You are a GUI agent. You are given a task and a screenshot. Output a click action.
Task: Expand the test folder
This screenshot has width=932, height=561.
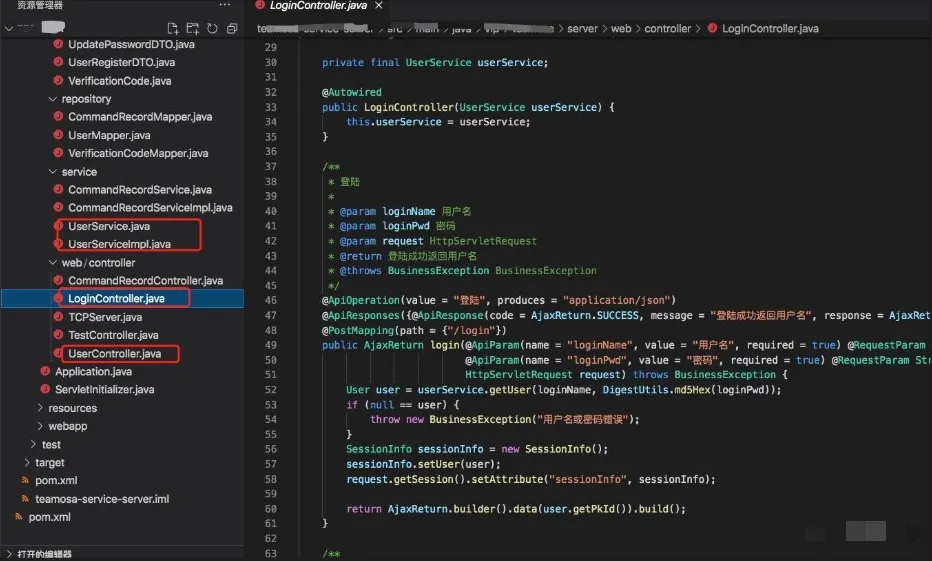coord(33,444)
